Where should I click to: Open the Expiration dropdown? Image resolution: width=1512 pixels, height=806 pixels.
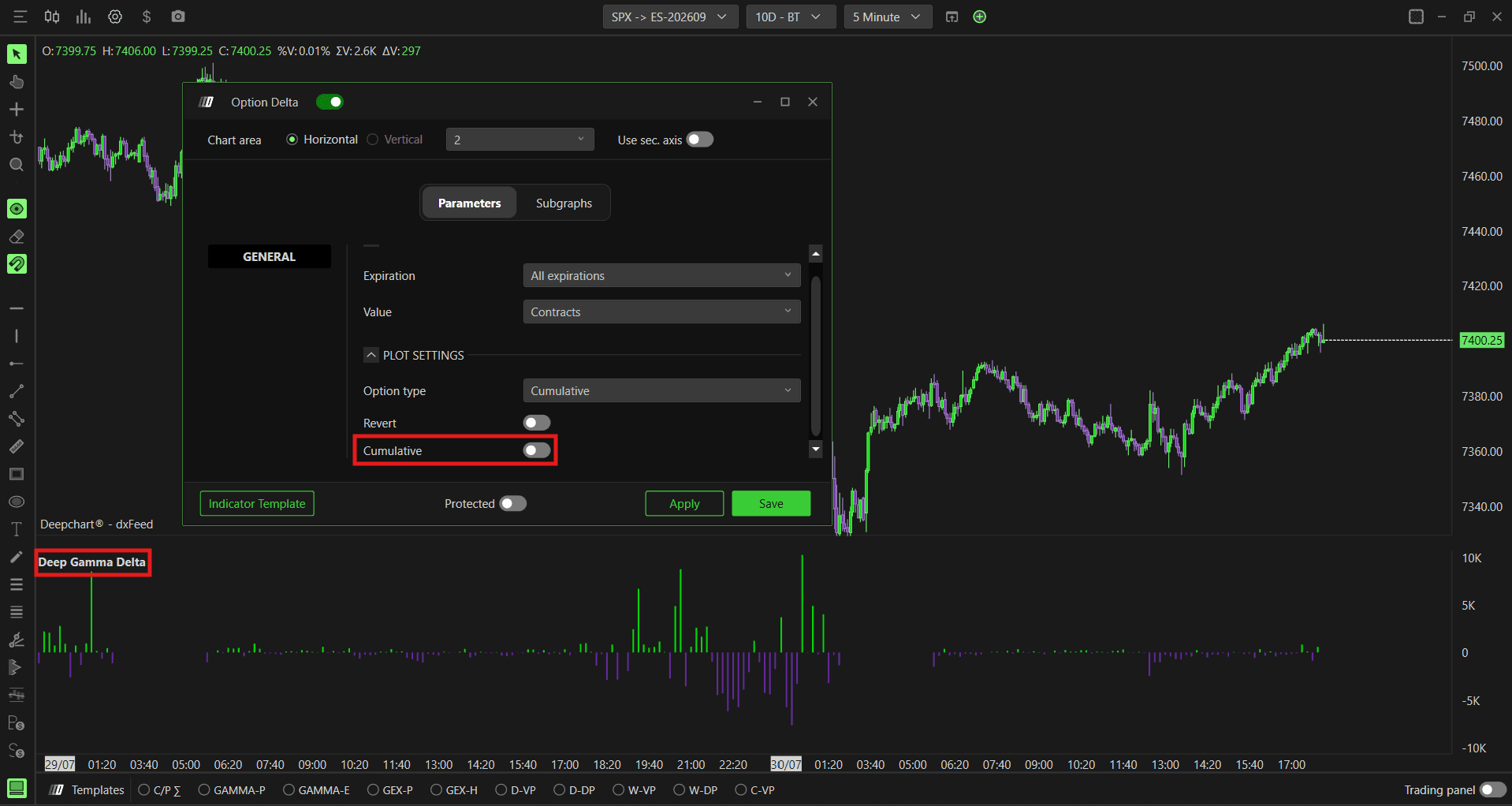661,275
